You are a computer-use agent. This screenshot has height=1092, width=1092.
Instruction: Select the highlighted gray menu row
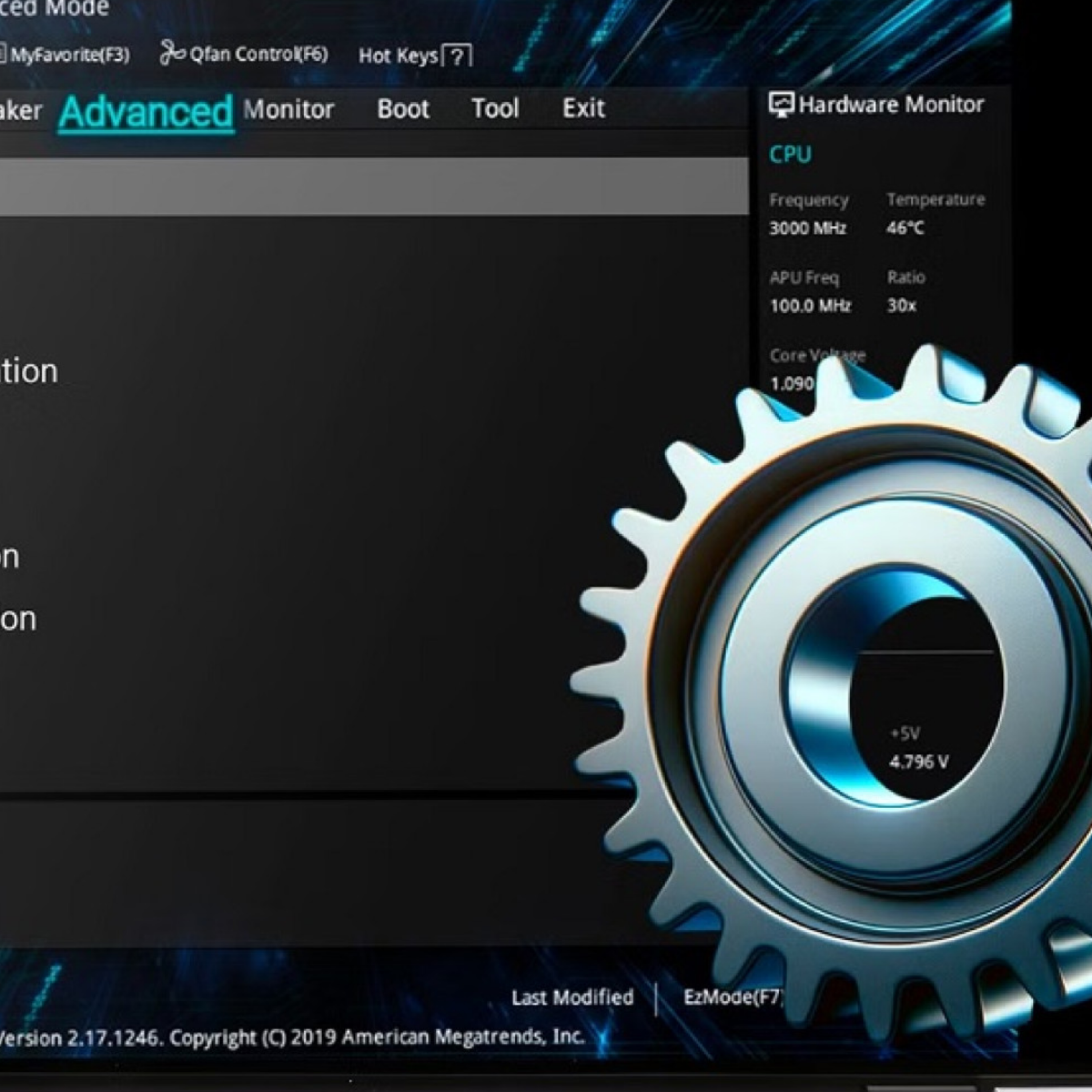374,186
